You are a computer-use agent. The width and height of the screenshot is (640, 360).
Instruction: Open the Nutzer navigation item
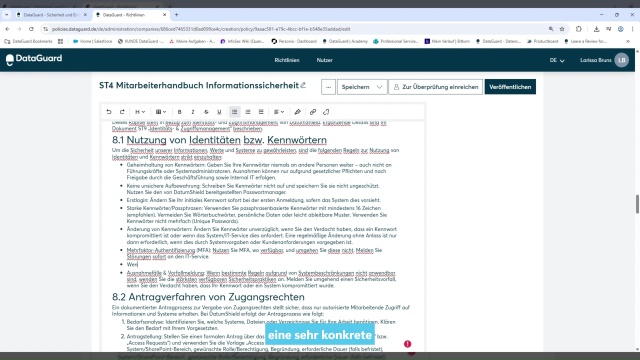click(324, 60)
